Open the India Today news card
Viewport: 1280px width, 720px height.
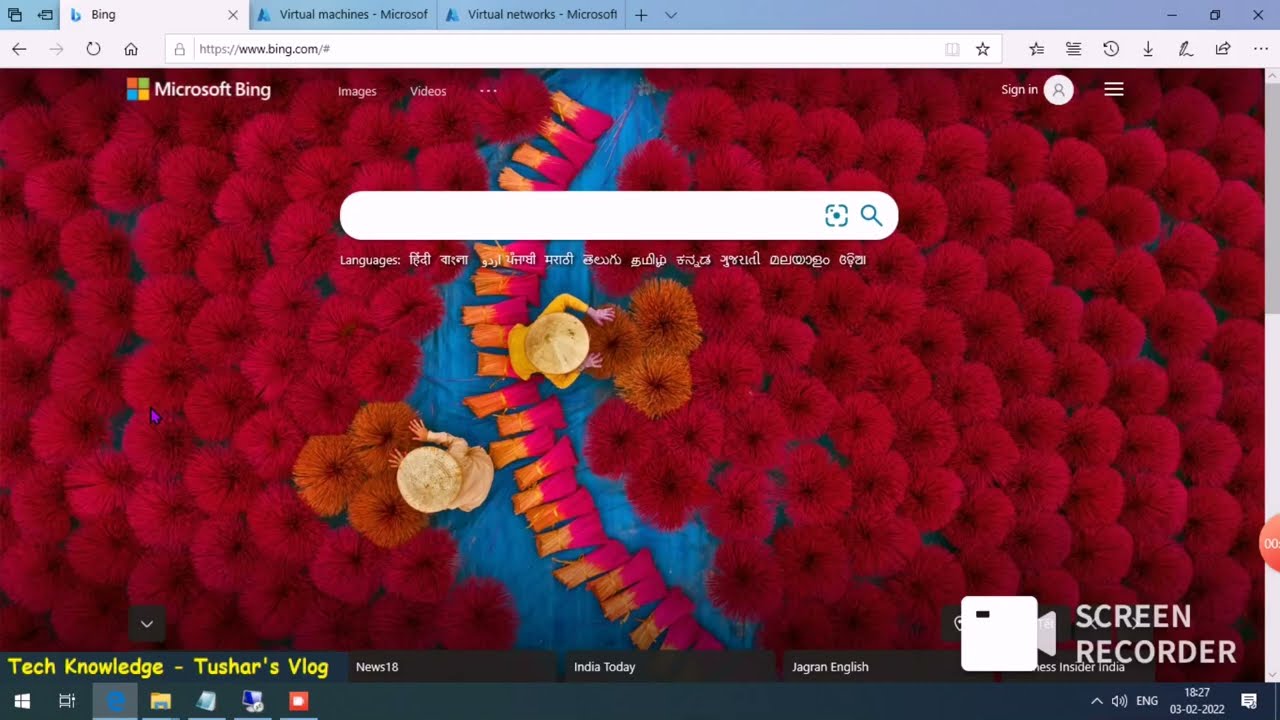[670, 667]
